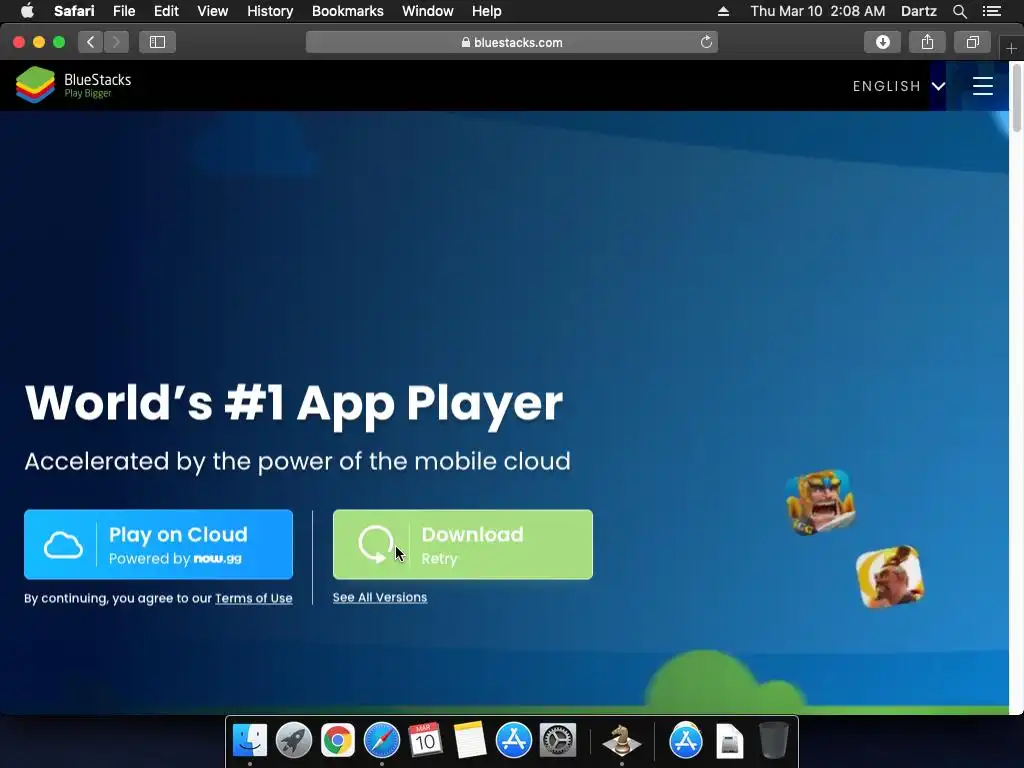Open the Apple menu
This screenshot has width=1024, height=768.
pos(27,10)
